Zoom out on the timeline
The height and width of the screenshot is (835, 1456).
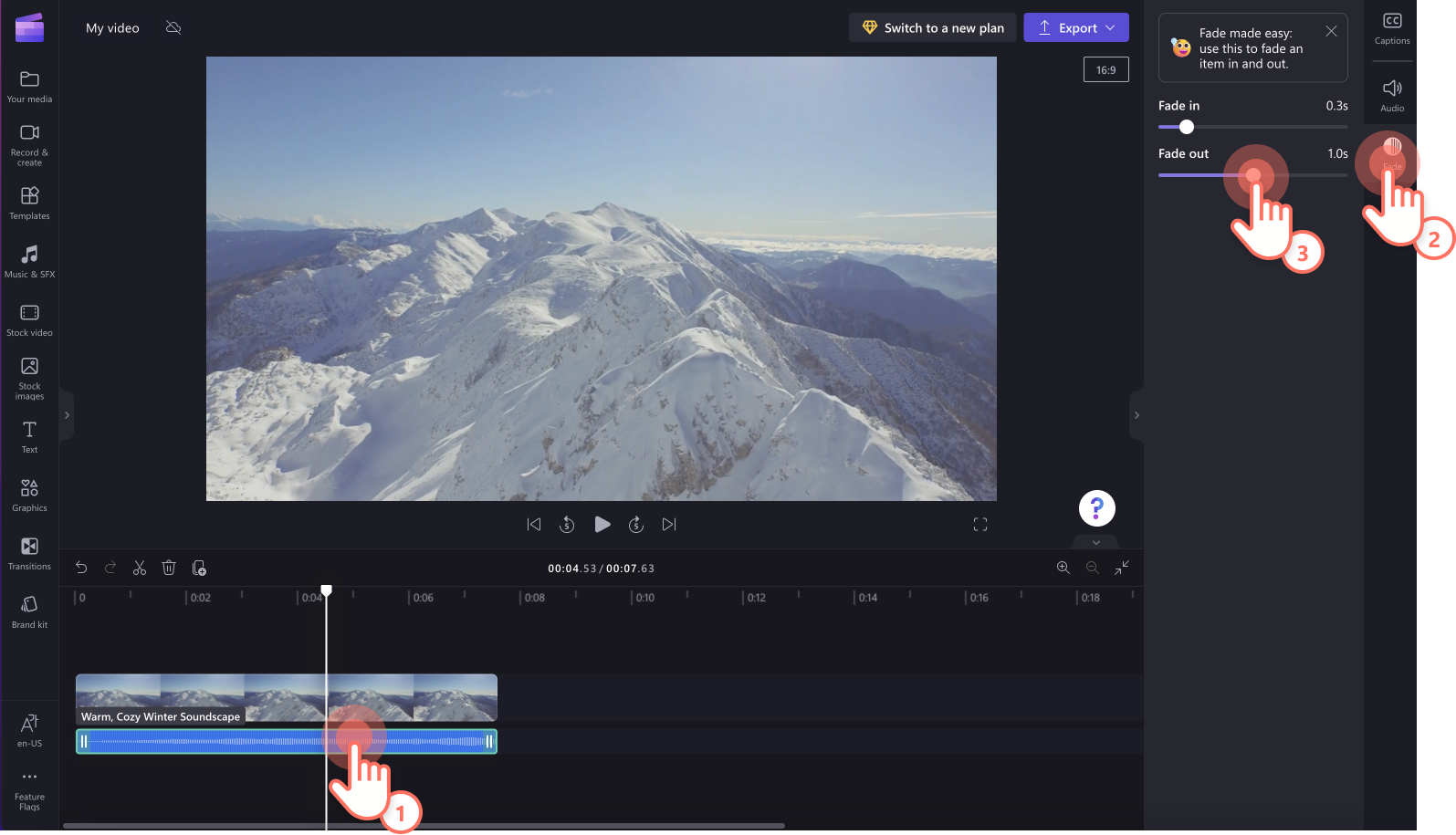pos(1093,568)
